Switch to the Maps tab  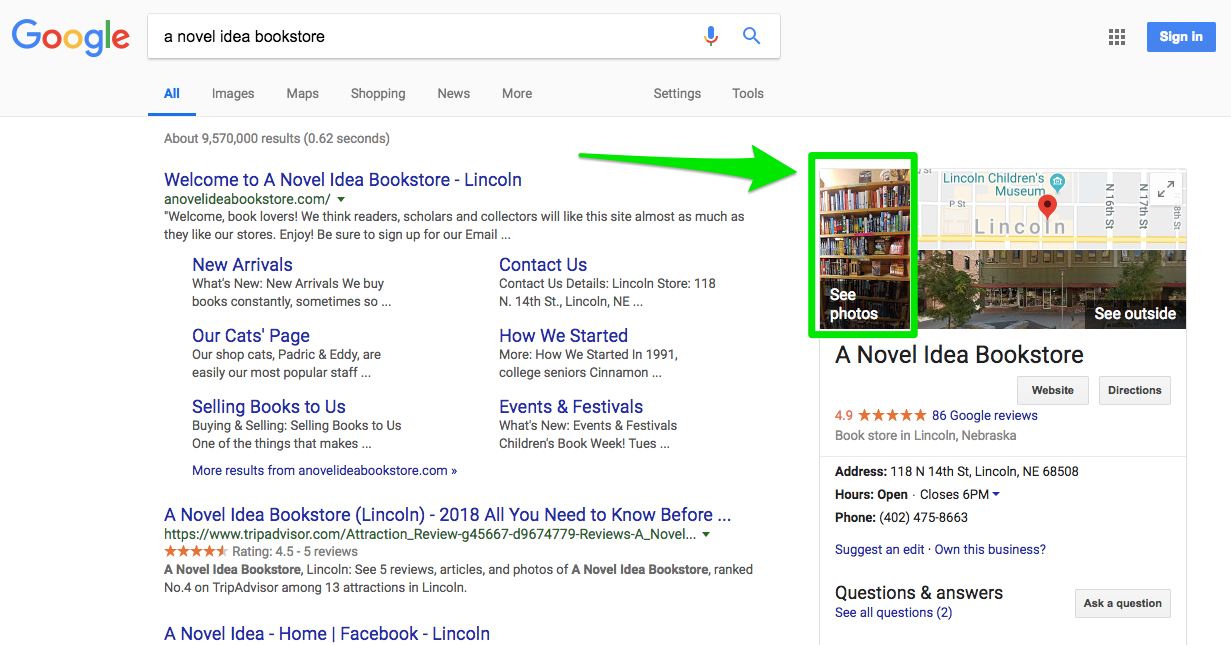[x=302, y=93]
